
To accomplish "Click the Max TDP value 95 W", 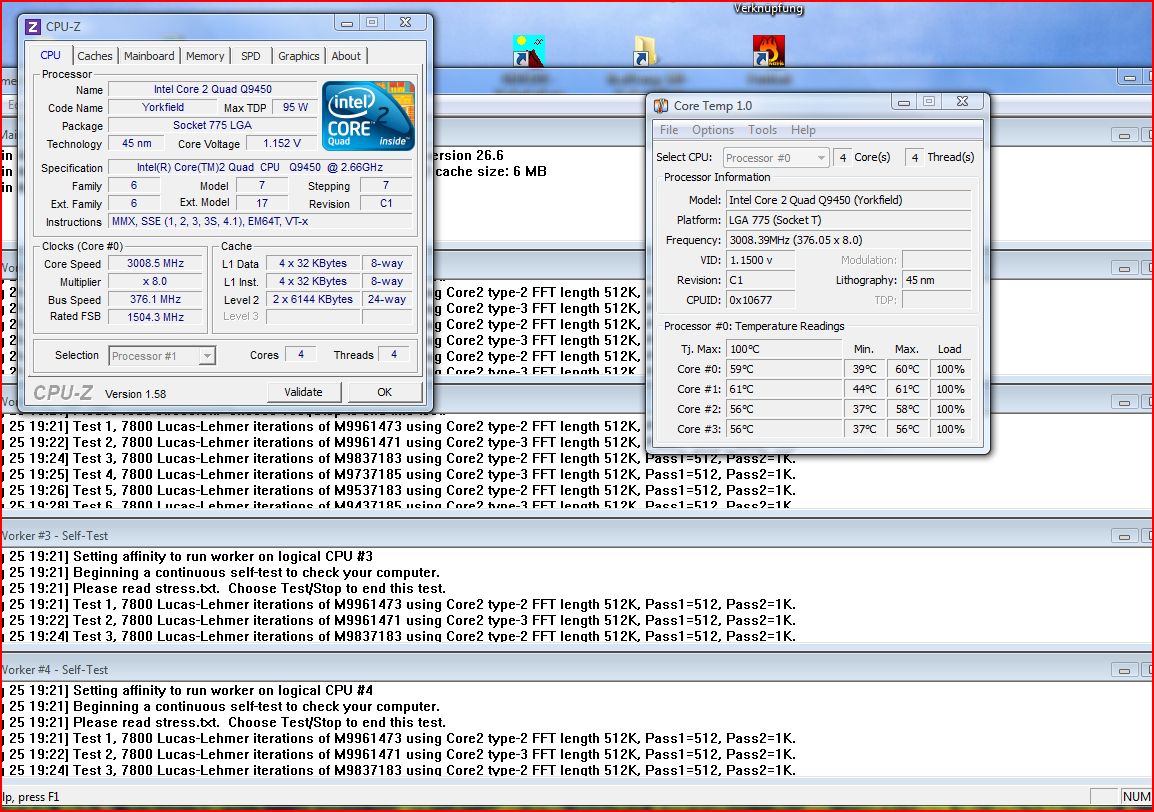I will (295, 107).
